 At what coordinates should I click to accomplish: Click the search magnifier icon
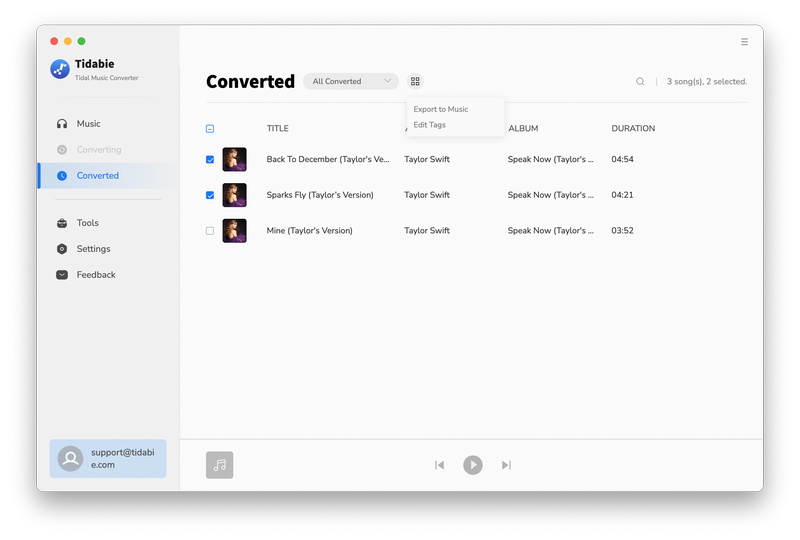(640, 81)
